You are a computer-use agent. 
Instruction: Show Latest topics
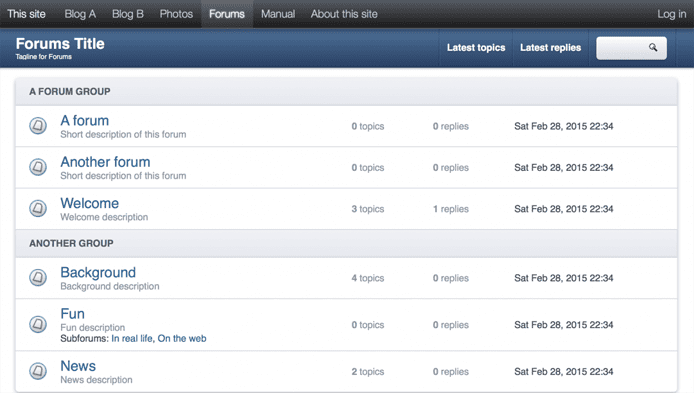pyautogui.click(x=476, y=48)
